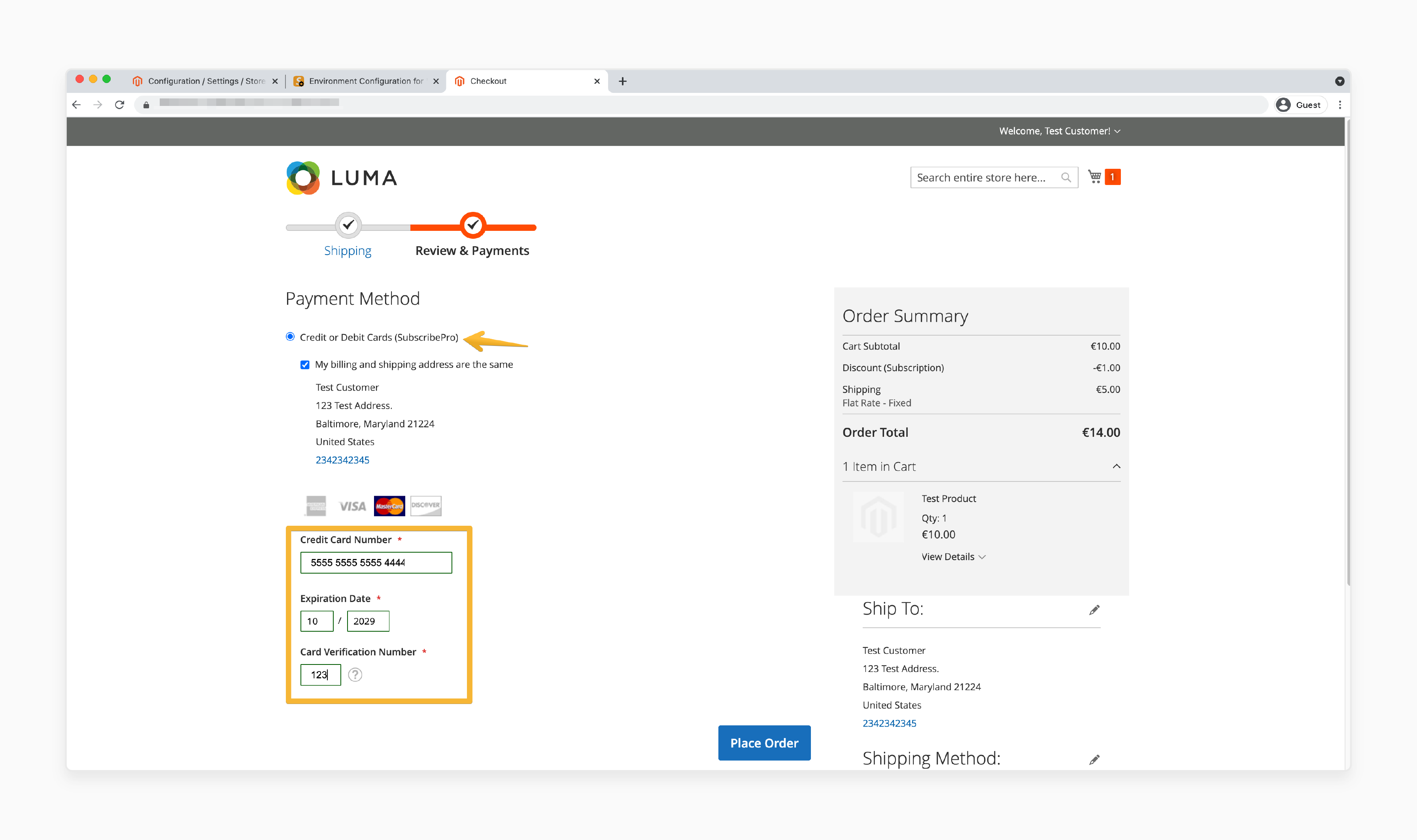Expand the Welcome Test Customer menu
The image size is (1417, 840).
click(1059, 131)
